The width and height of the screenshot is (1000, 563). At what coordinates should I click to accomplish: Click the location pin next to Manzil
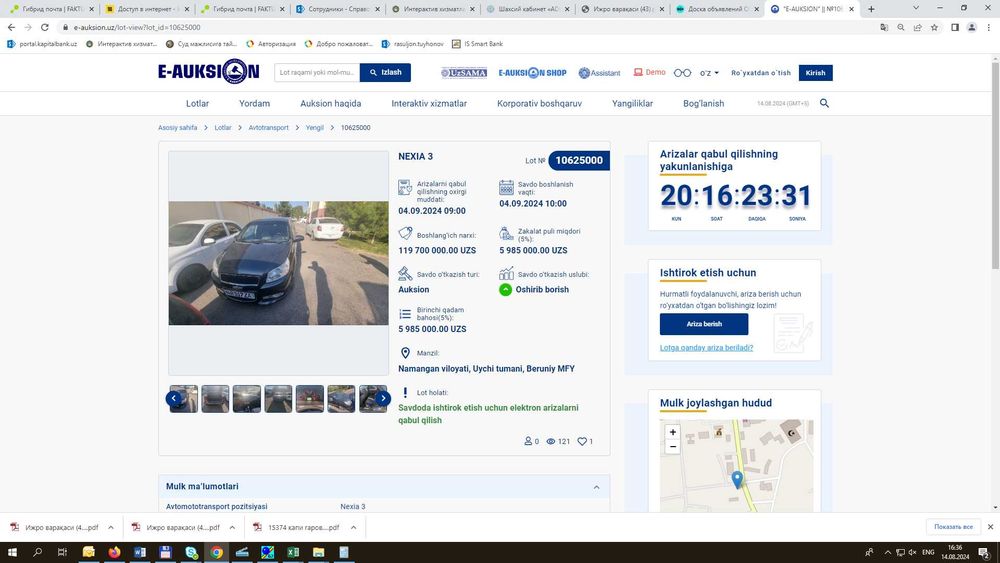point(405,353)
